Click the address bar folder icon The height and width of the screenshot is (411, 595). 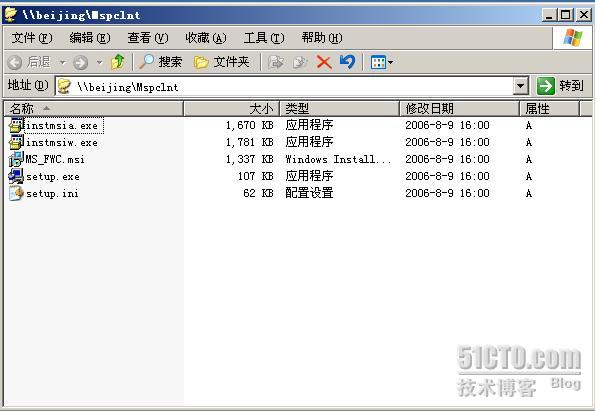point(65,87)
